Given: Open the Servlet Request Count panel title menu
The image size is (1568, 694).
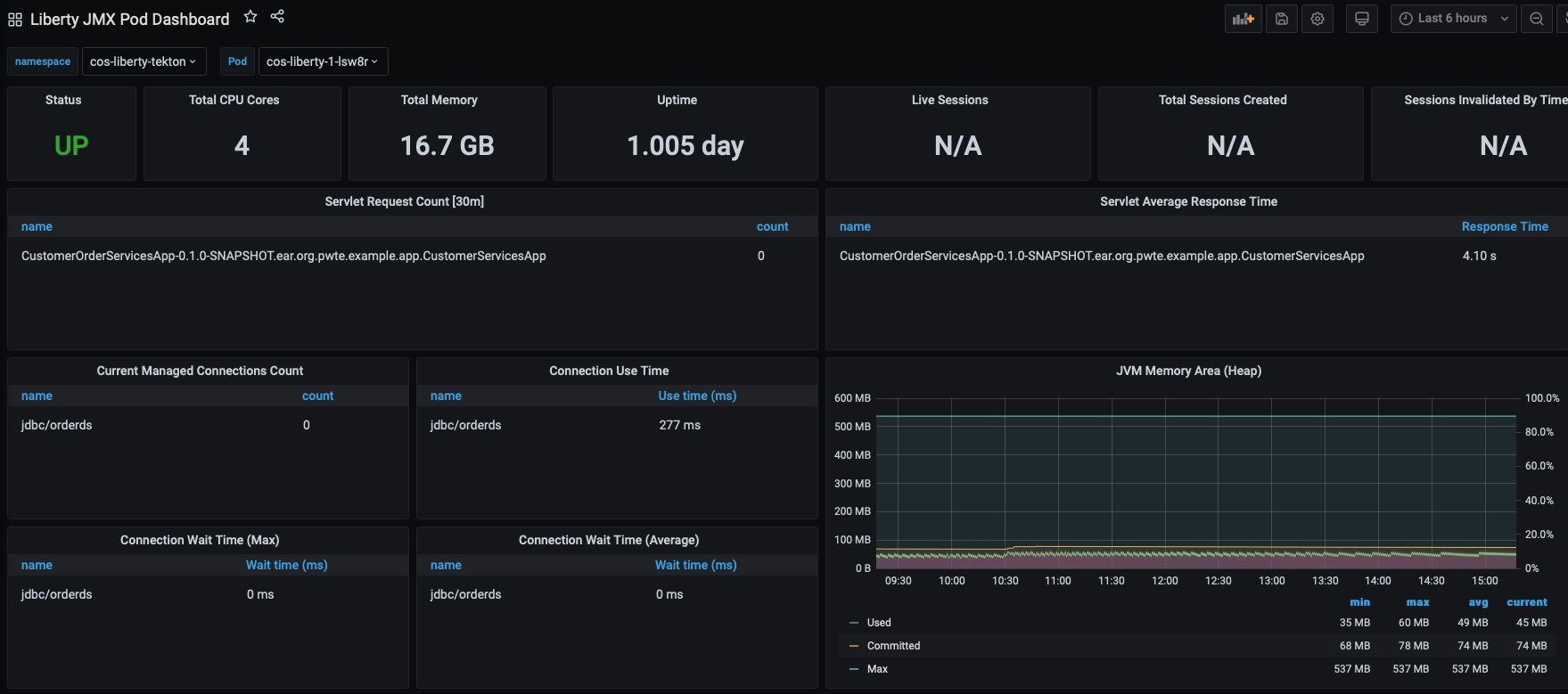Looking at the screenshot, I should 404,201.
